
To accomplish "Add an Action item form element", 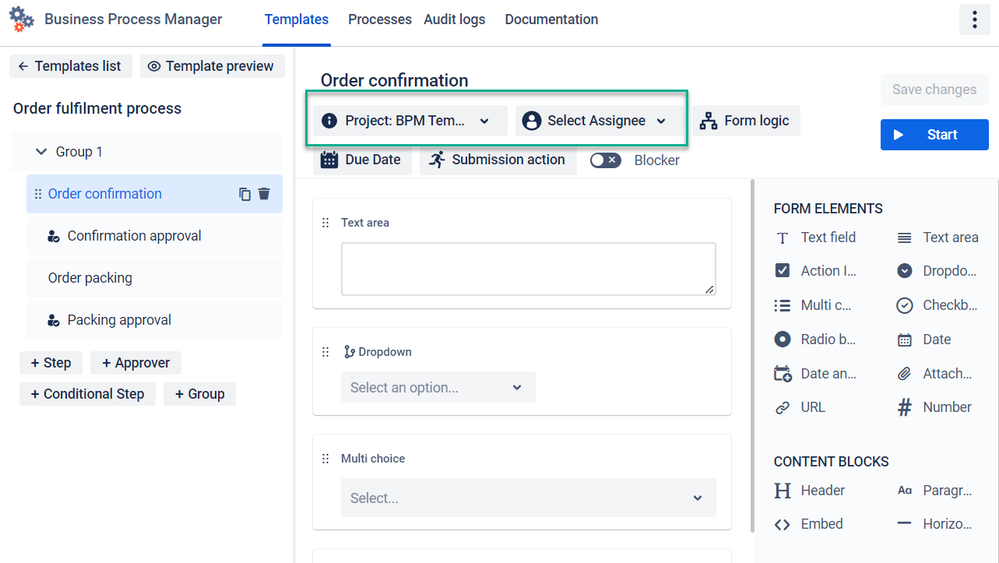I will coord(816,271).
